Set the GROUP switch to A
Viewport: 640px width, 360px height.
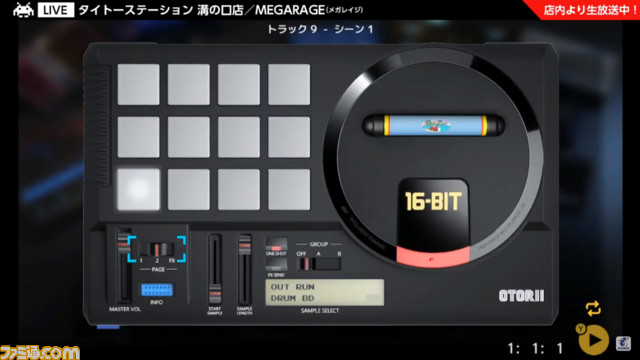(318, 264)
